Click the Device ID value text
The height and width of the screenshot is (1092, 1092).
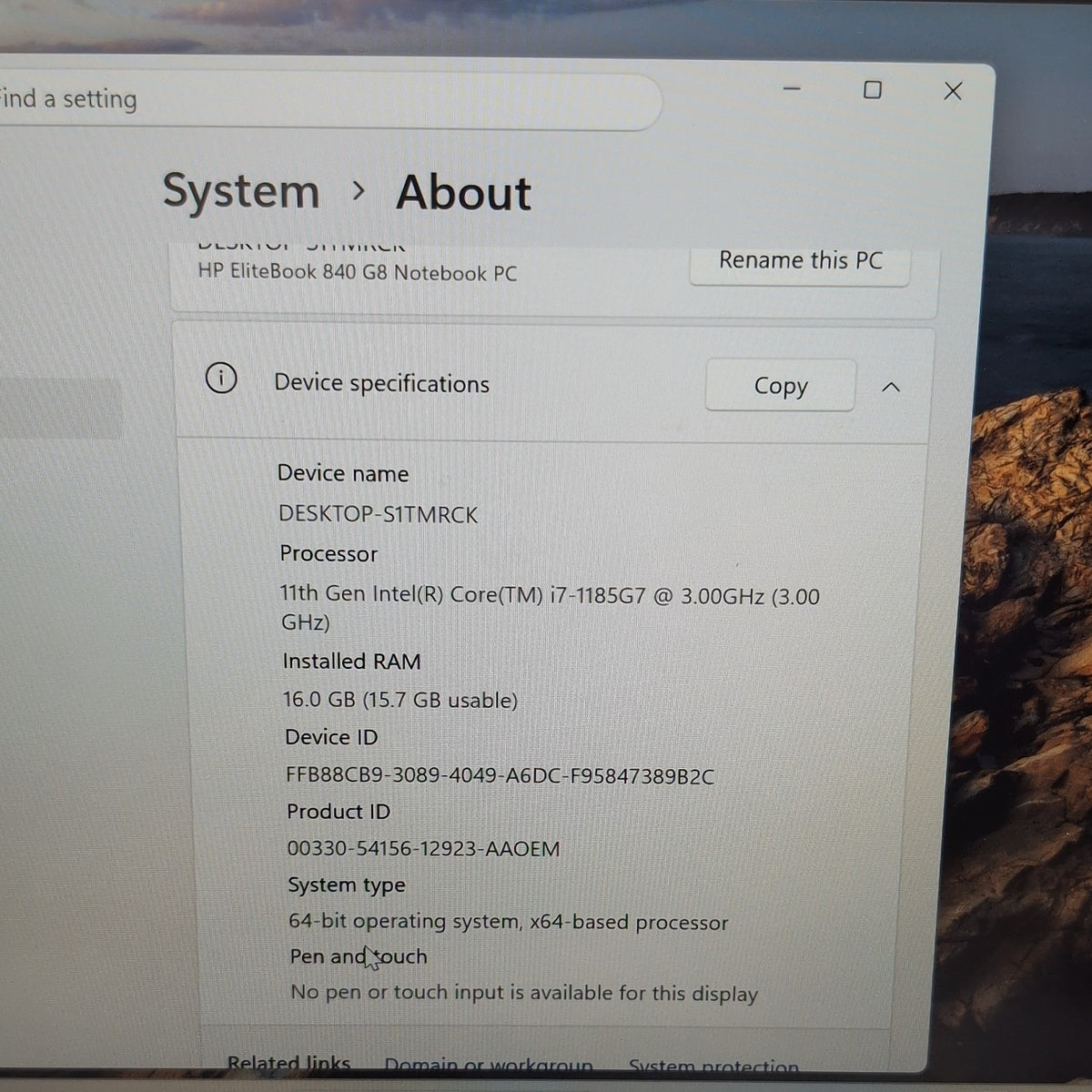[x=500, y=776]
